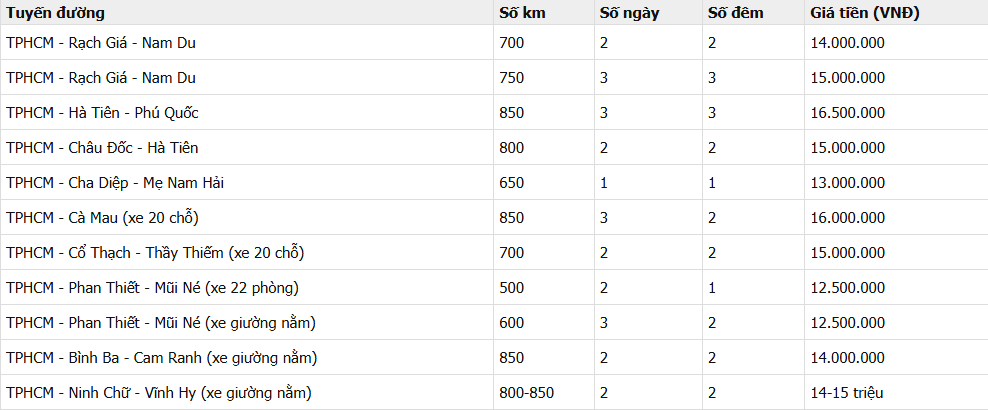Click the Châu Đốc - Hà Tiên route
Viewport: 988px width, 410px height.
tap(102, 148)
